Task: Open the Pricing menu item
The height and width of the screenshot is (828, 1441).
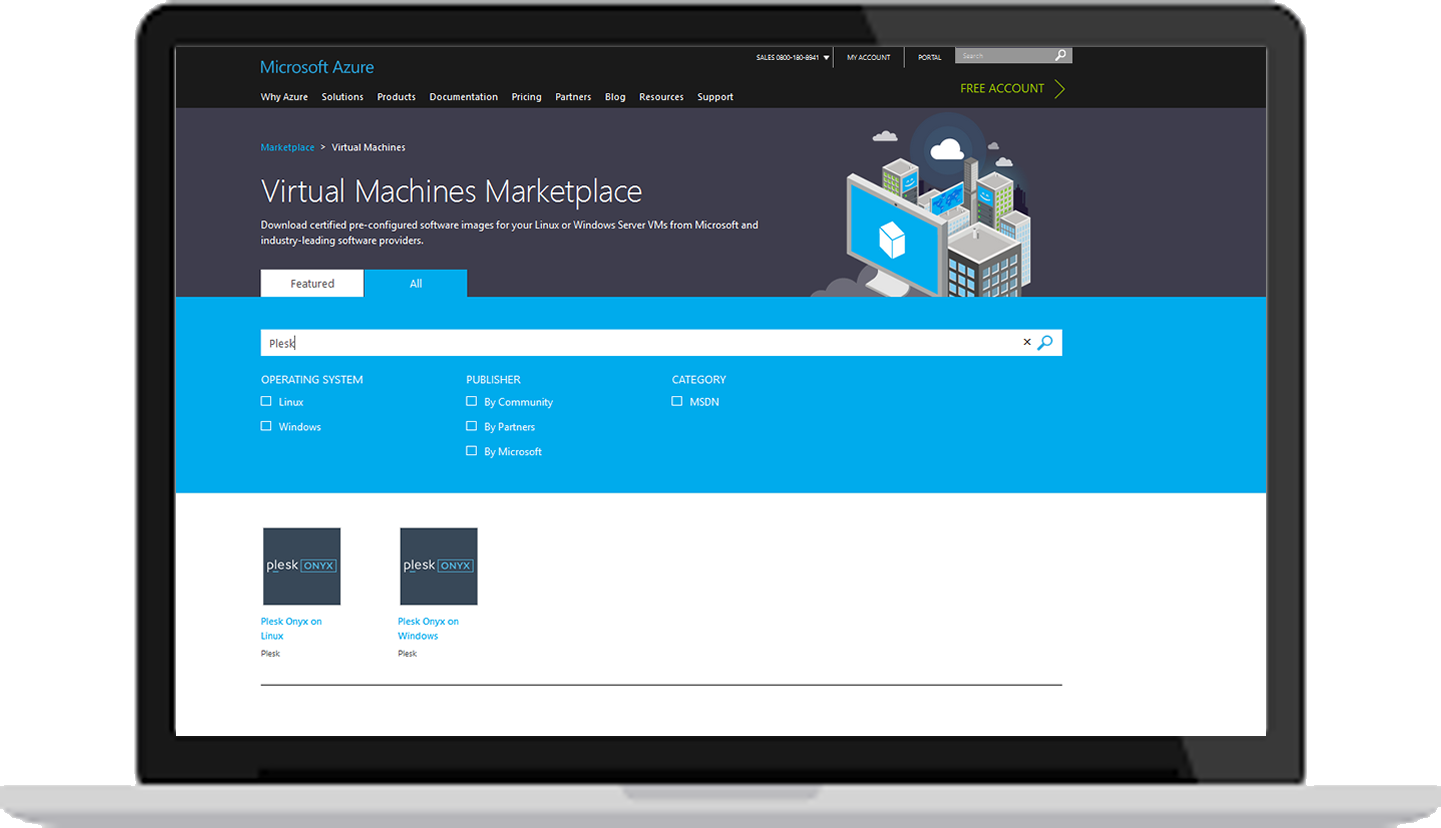Action: coord(526,97)
